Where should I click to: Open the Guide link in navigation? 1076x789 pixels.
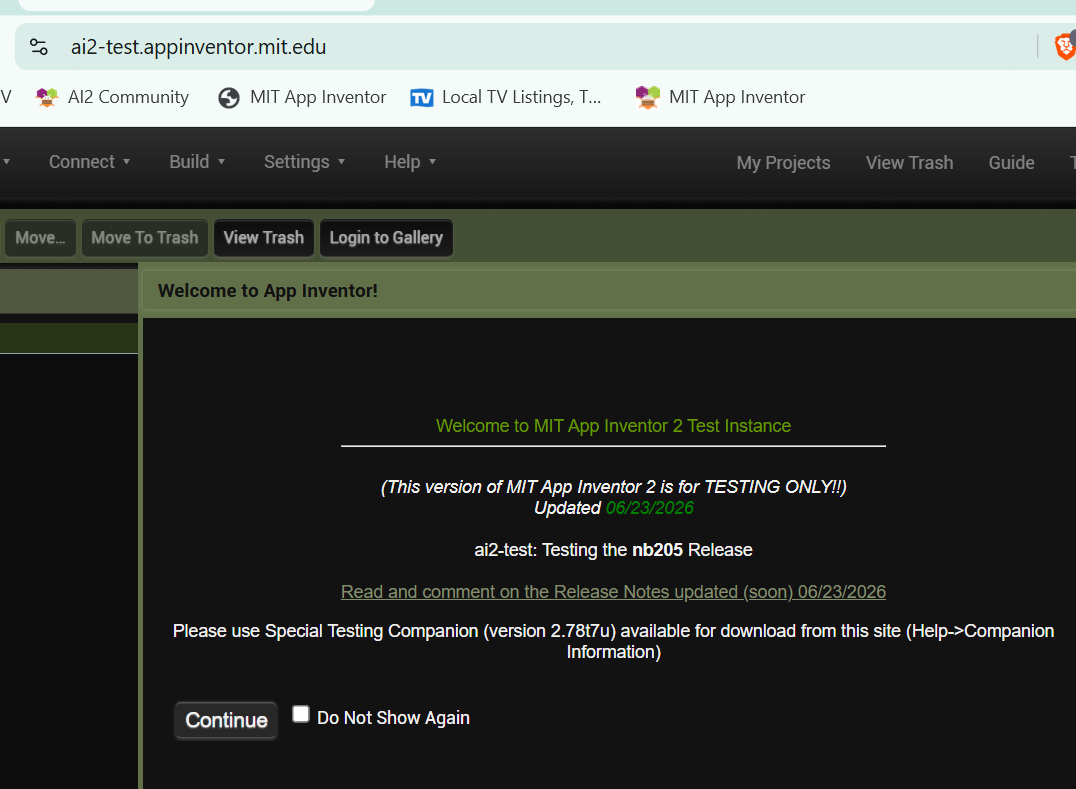pos(1011,163)
